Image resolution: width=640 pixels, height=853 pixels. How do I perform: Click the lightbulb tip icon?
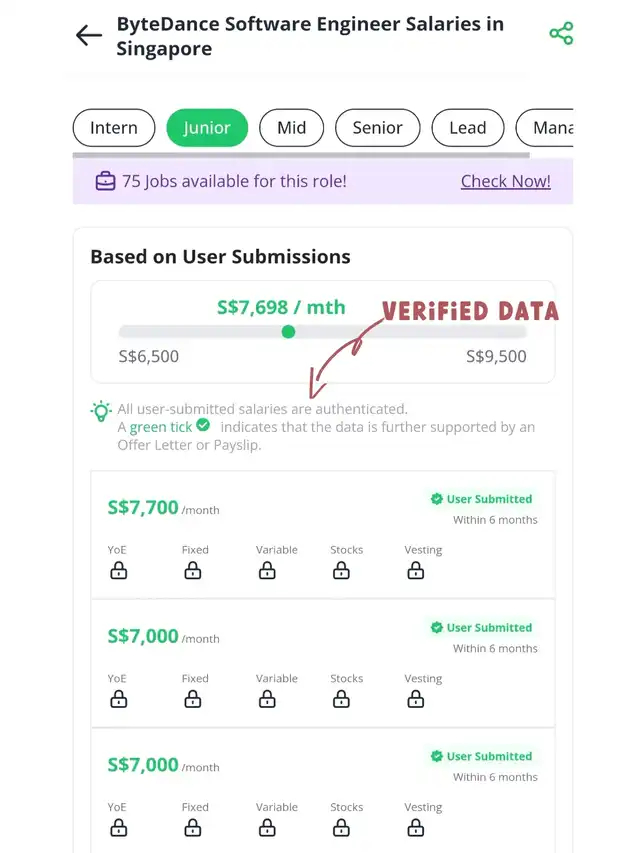(x=101, y=410)
